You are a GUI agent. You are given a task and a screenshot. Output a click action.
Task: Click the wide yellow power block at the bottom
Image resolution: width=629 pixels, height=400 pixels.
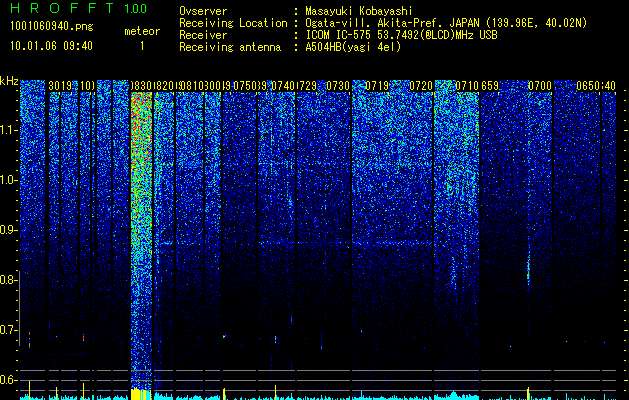(x=141, y=394)
